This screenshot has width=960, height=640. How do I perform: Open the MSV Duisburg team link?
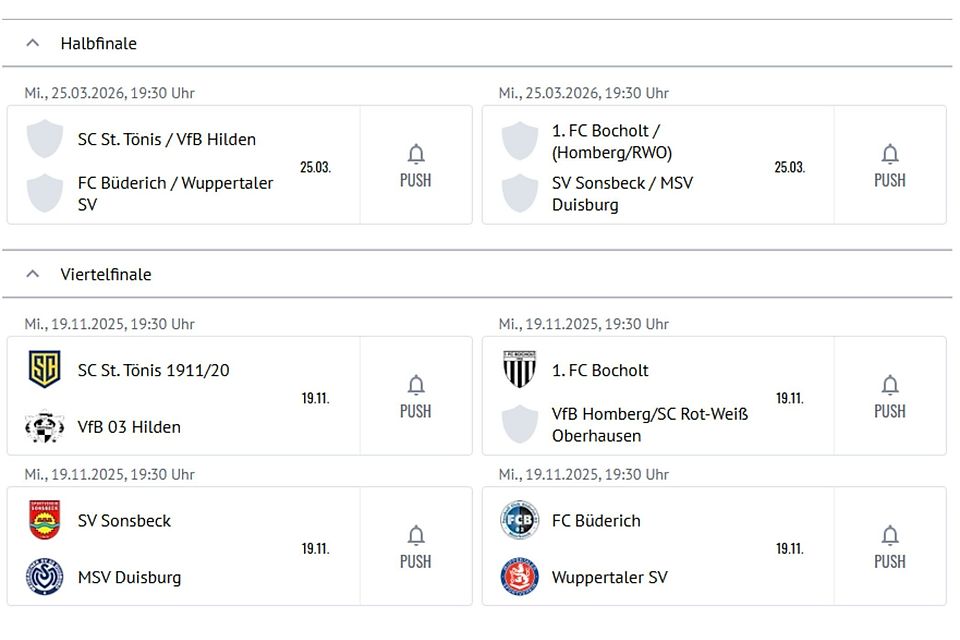coord(129,577)
